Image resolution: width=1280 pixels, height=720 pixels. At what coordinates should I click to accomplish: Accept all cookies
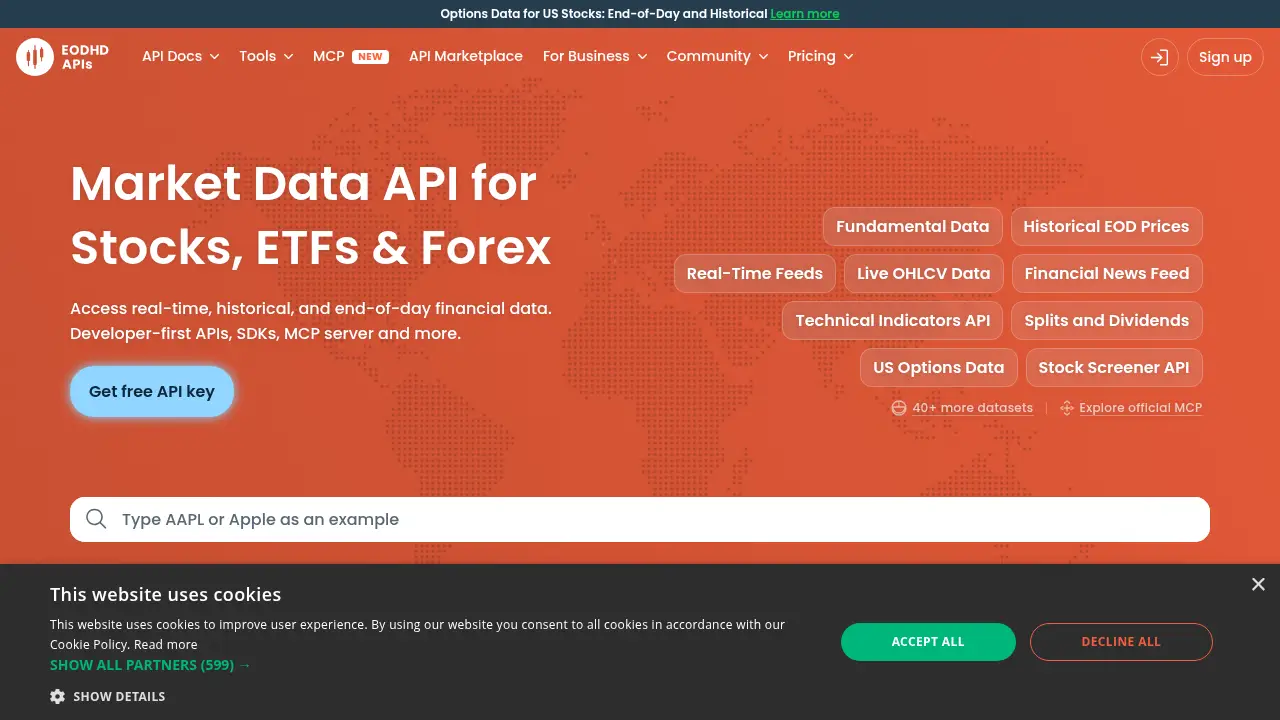pyautogui.click(x=928, y=642)
